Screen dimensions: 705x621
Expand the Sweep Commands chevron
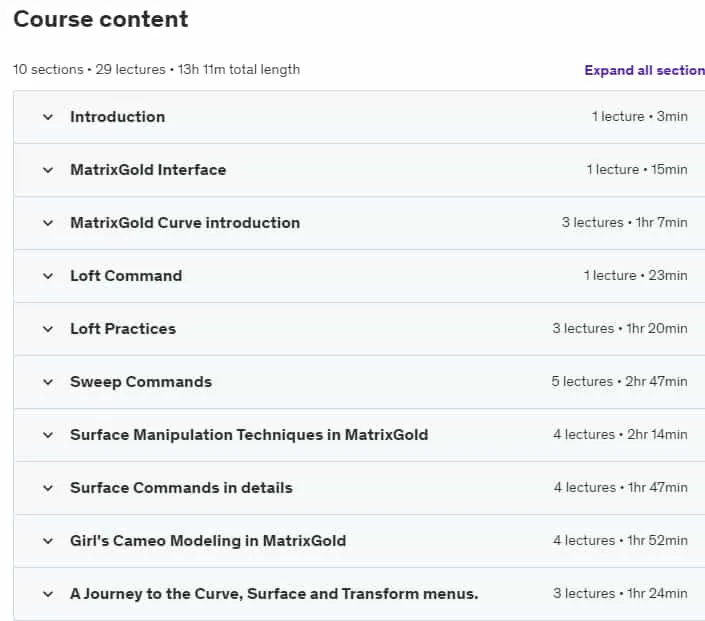click(48, 382)
